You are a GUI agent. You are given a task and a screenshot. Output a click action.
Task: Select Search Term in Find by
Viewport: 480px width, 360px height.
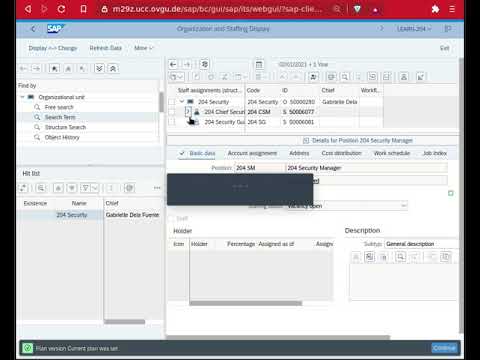(x=60, y=117)
